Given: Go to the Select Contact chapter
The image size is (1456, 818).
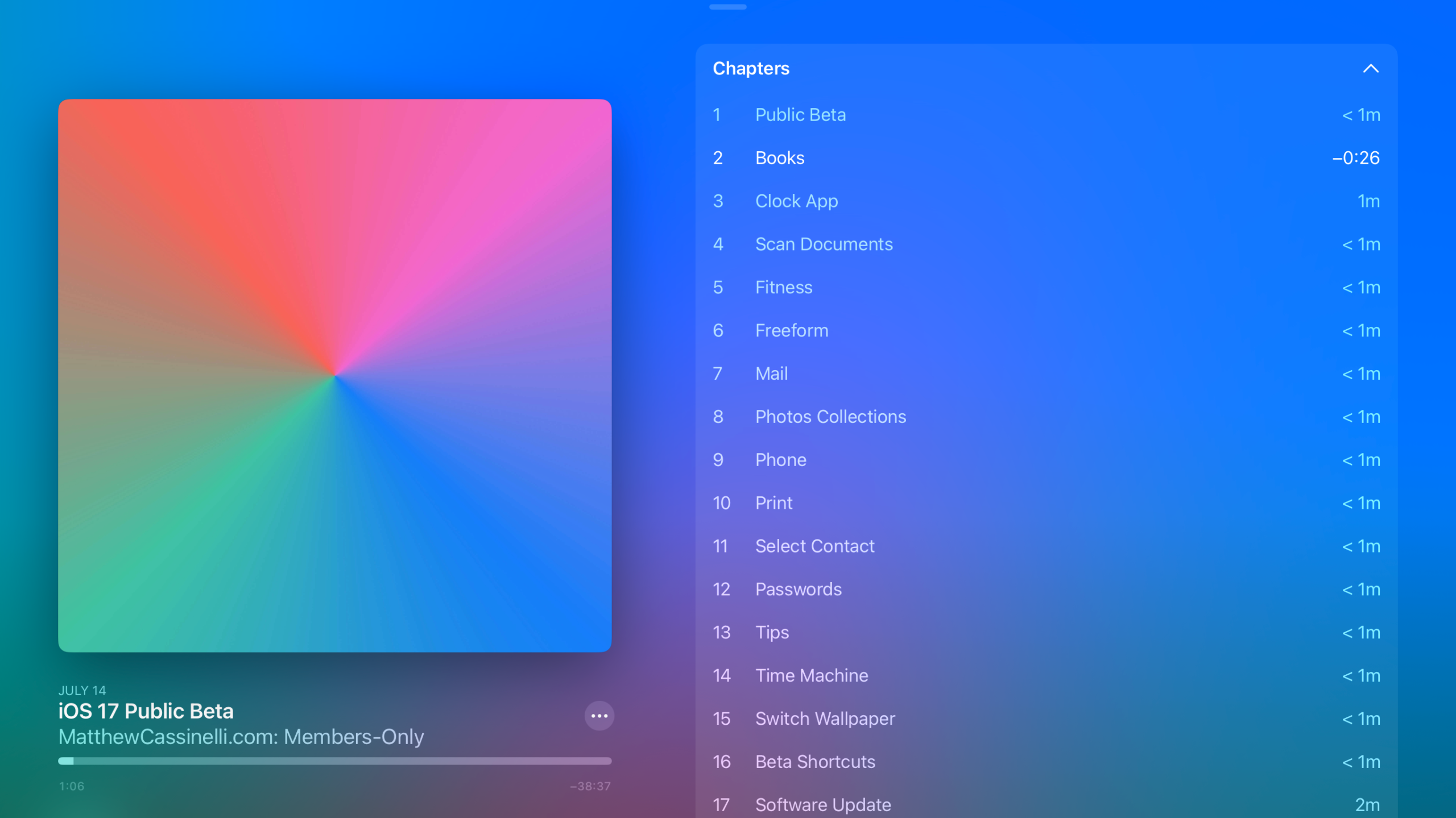Looking at the screenshot, I should [x=1046, y=546].
